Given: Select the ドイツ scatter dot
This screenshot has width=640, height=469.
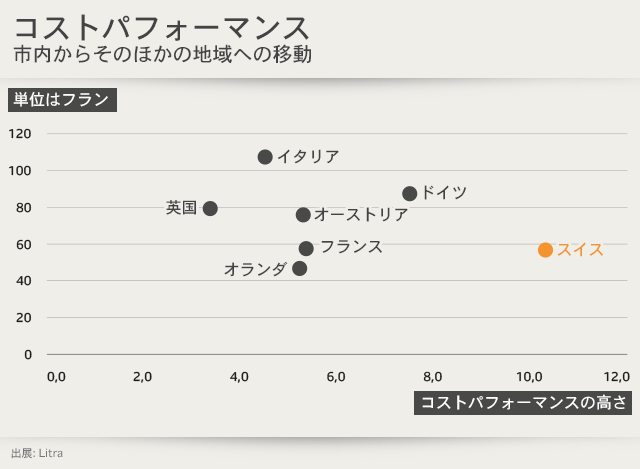Looking at the screenshot, I should click(x=409, y=194).
